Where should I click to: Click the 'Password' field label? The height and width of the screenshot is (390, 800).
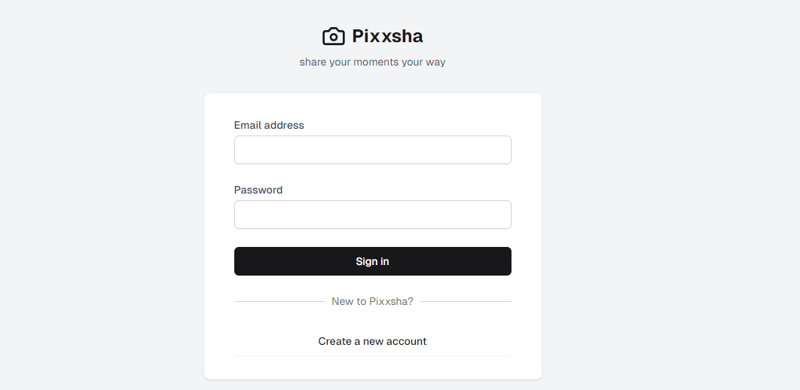click(258, 190)
